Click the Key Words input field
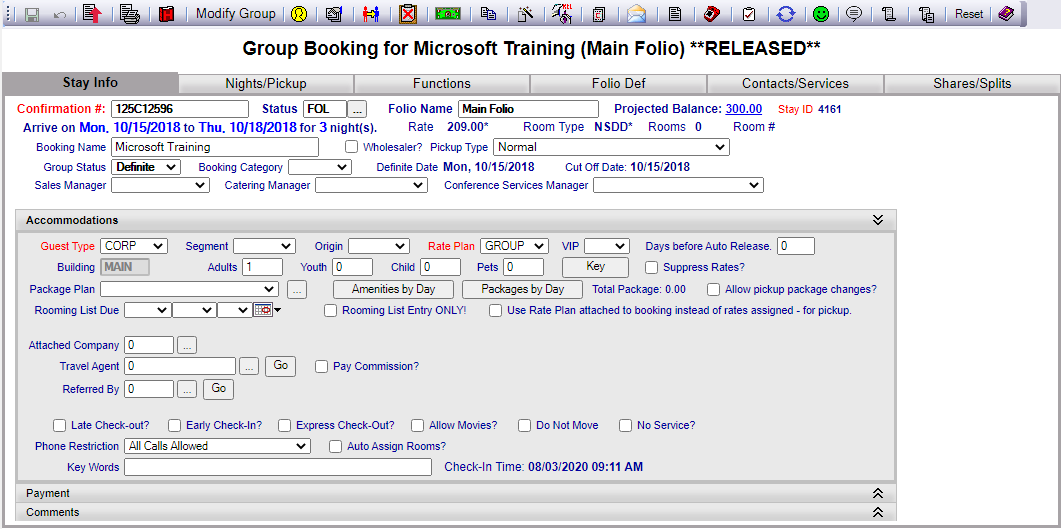 (x=277, y=467)
